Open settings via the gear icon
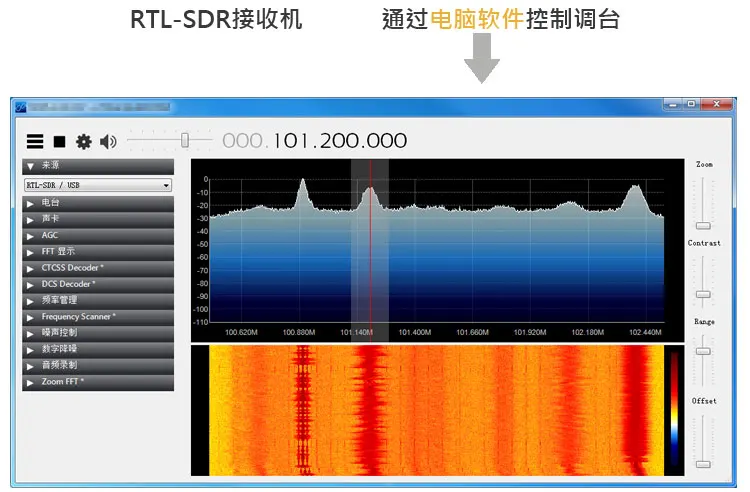The height and width of the screenshot is (492, 750). point(84,142)
